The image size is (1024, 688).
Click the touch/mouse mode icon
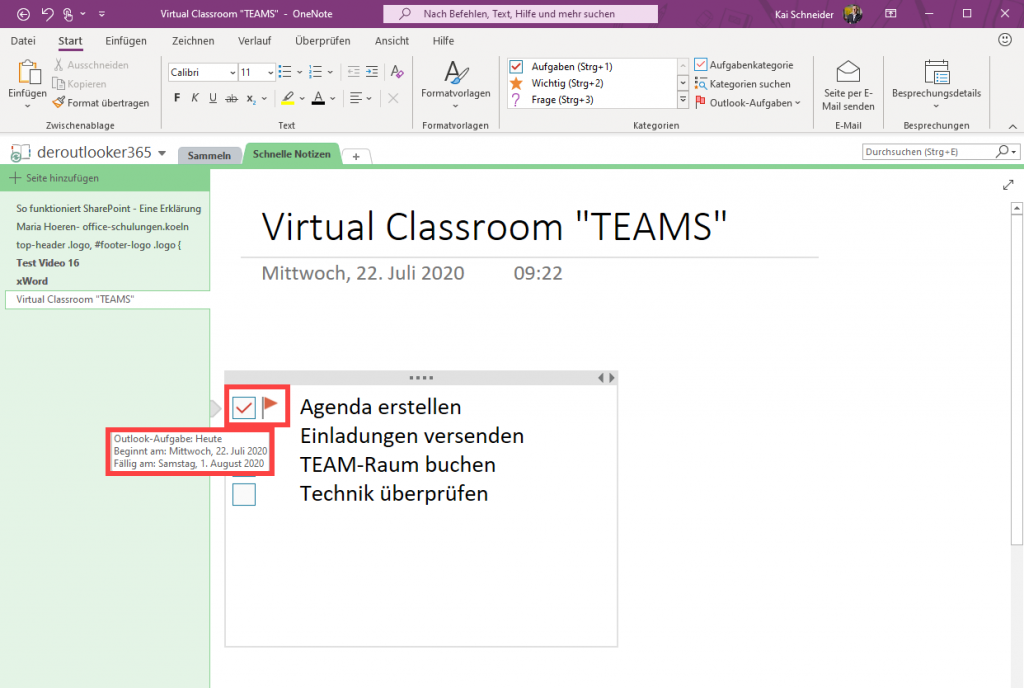(68, 14)
